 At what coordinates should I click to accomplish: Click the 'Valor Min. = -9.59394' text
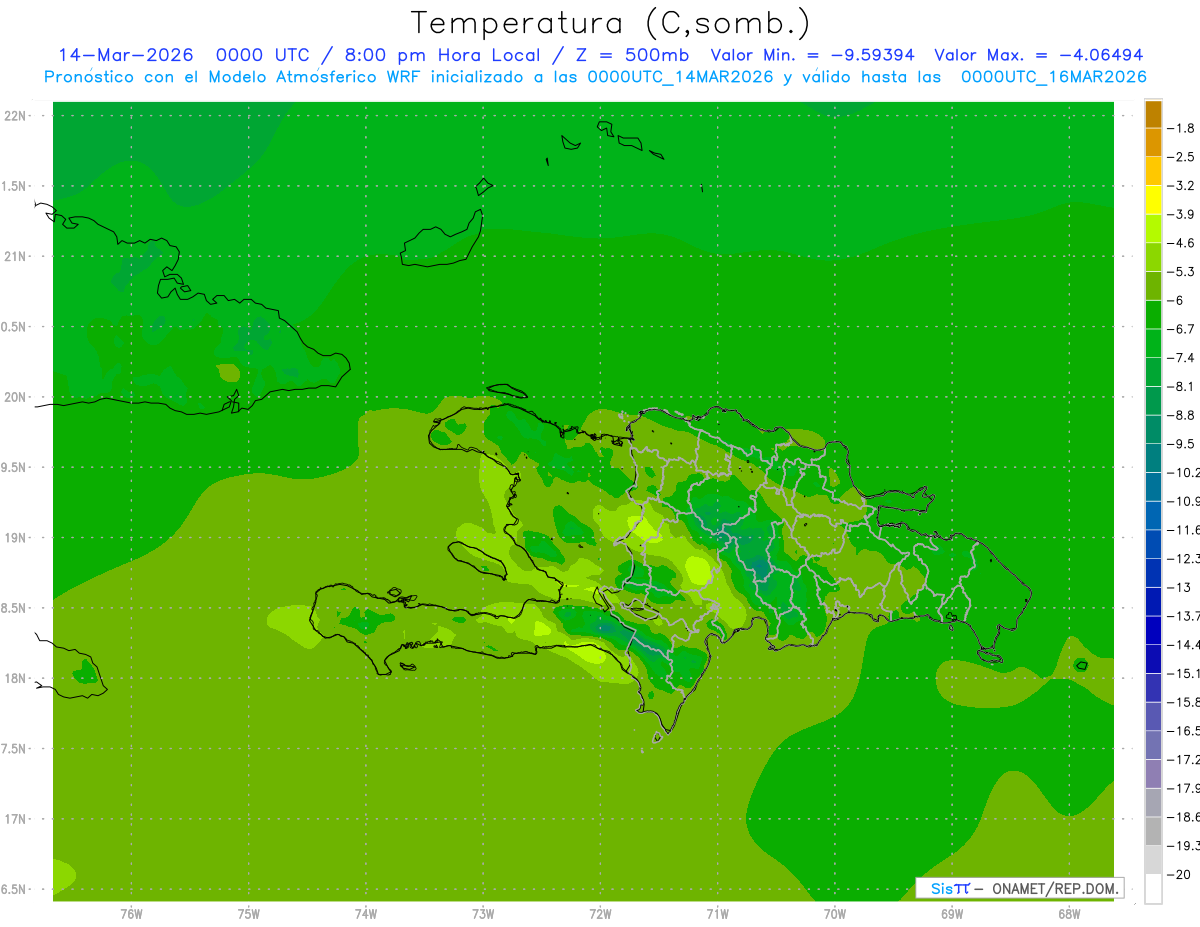[812, 55]
